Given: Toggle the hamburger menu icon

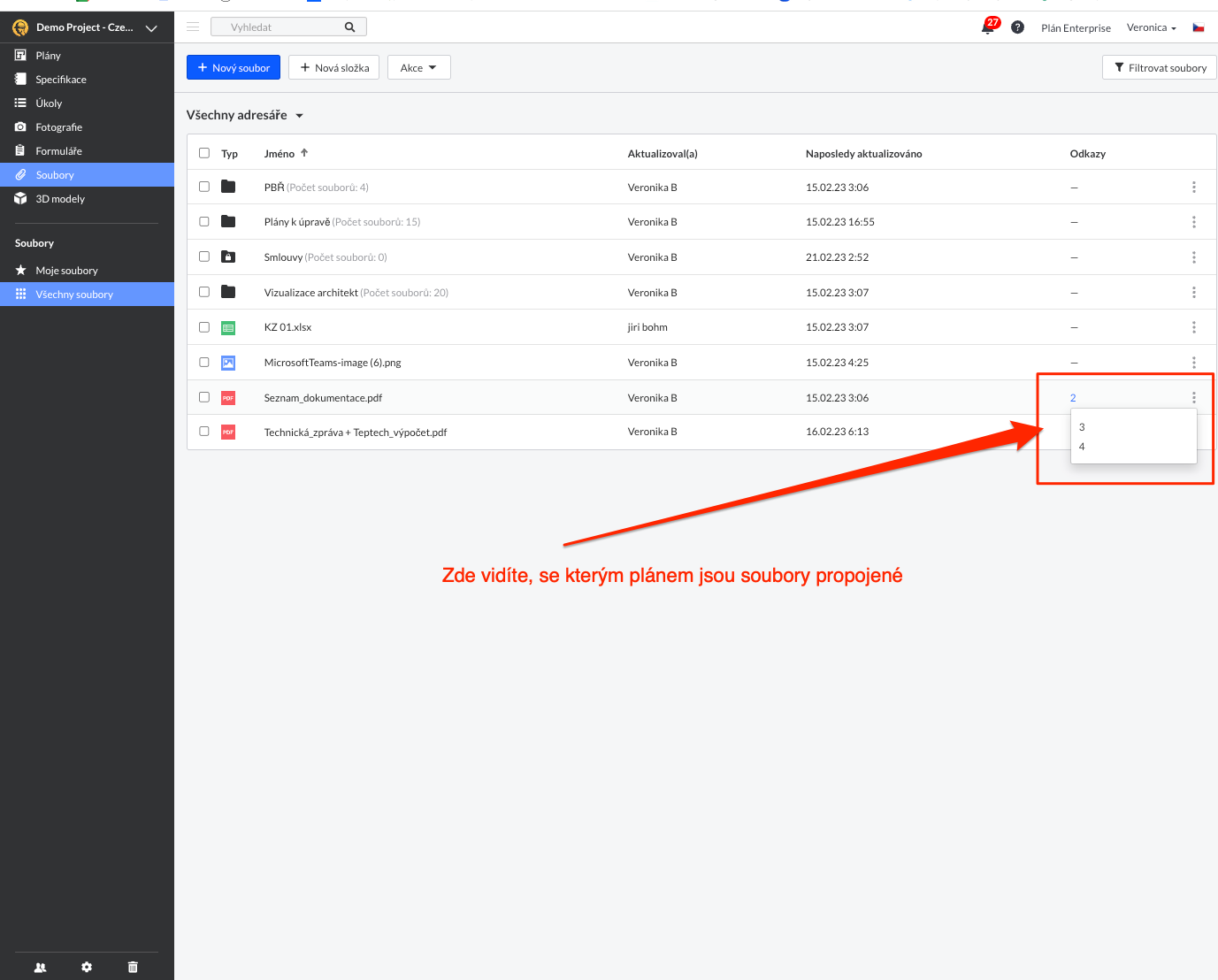Looking at the screenshot, I should click(193, 27).
